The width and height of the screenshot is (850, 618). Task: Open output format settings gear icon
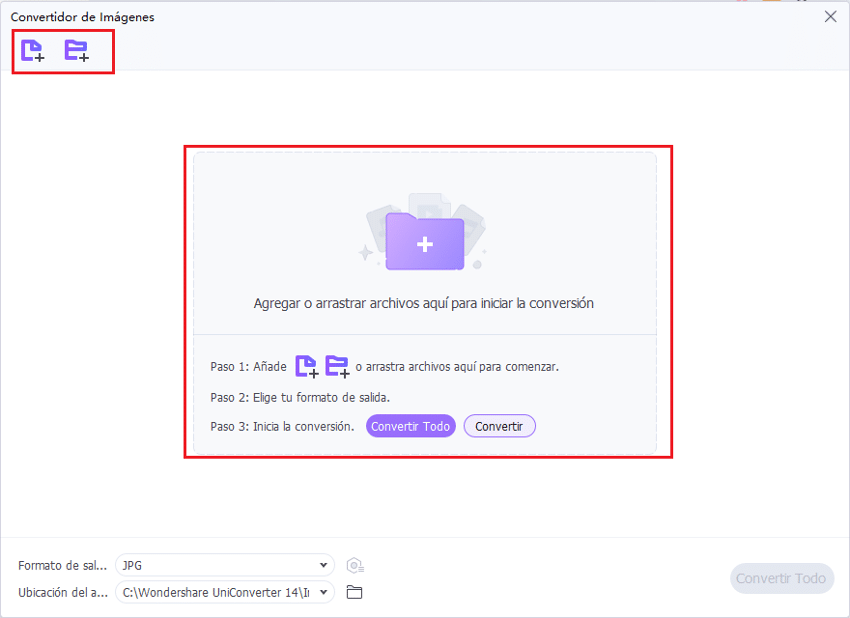(354, 566)
